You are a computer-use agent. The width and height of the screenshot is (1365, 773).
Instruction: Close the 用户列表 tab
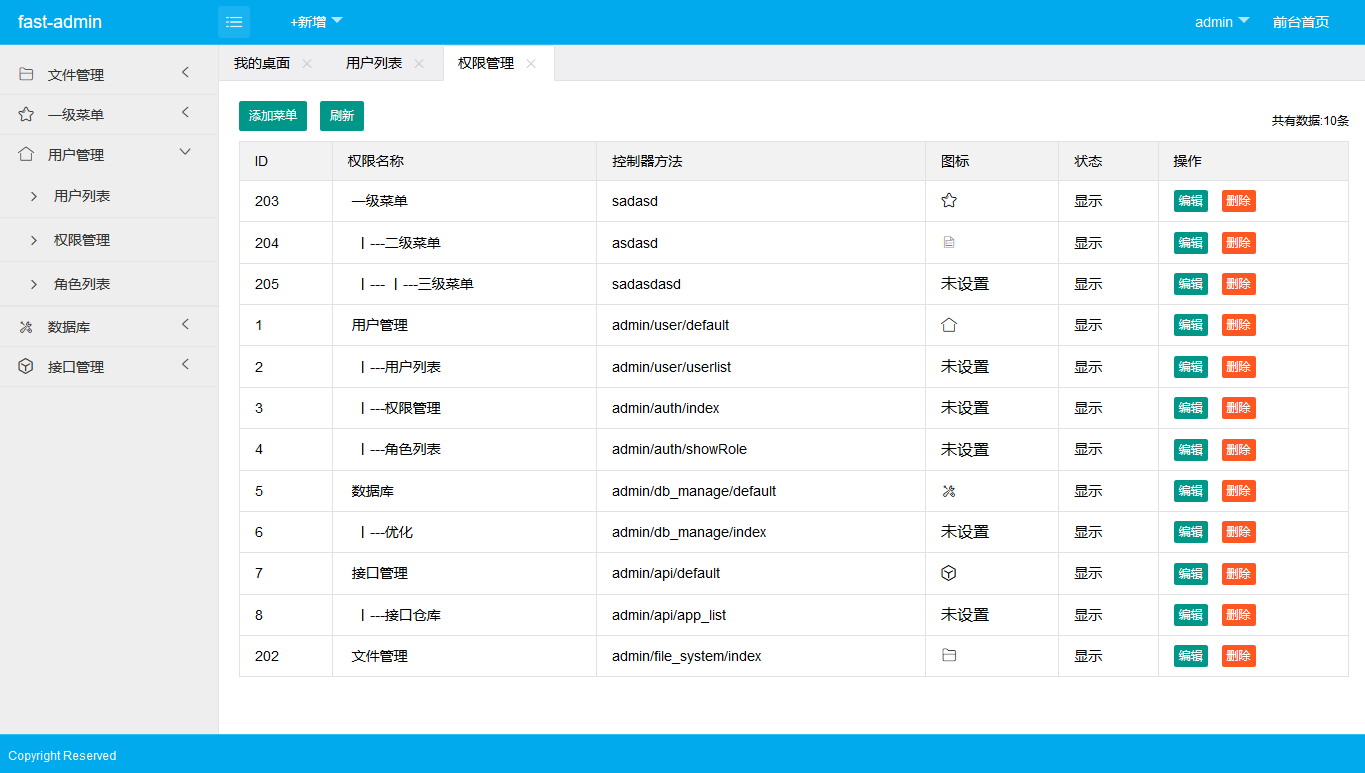pyautogui.click(x=419, y=64)
